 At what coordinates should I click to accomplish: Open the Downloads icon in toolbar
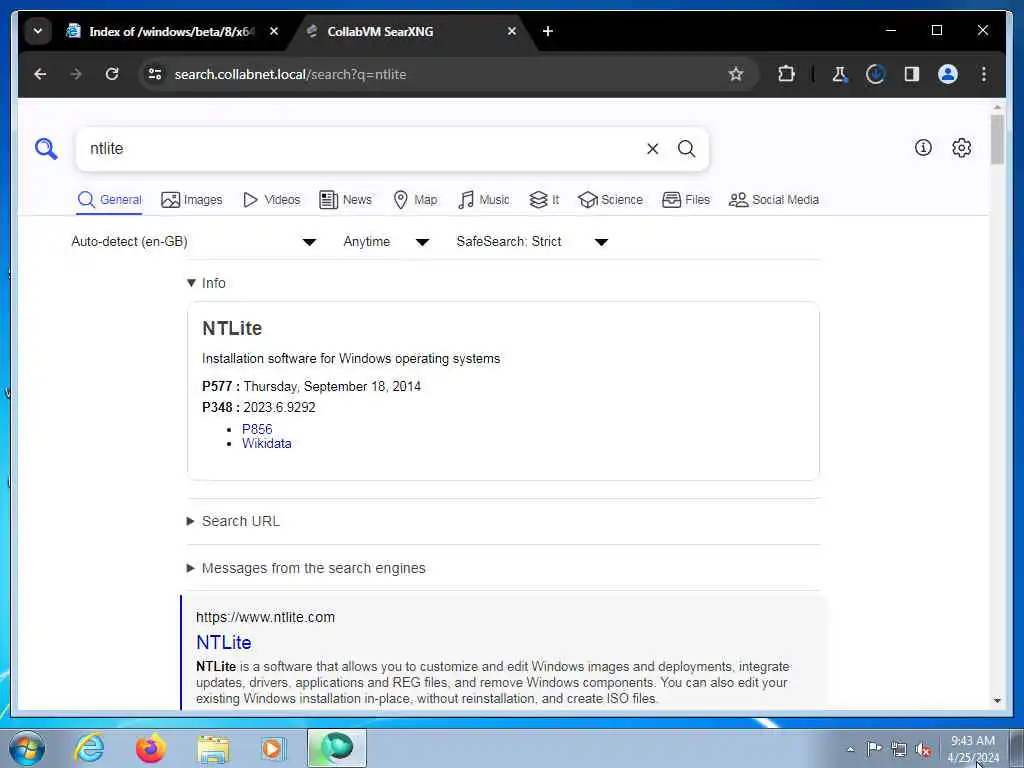coord(875,74)
